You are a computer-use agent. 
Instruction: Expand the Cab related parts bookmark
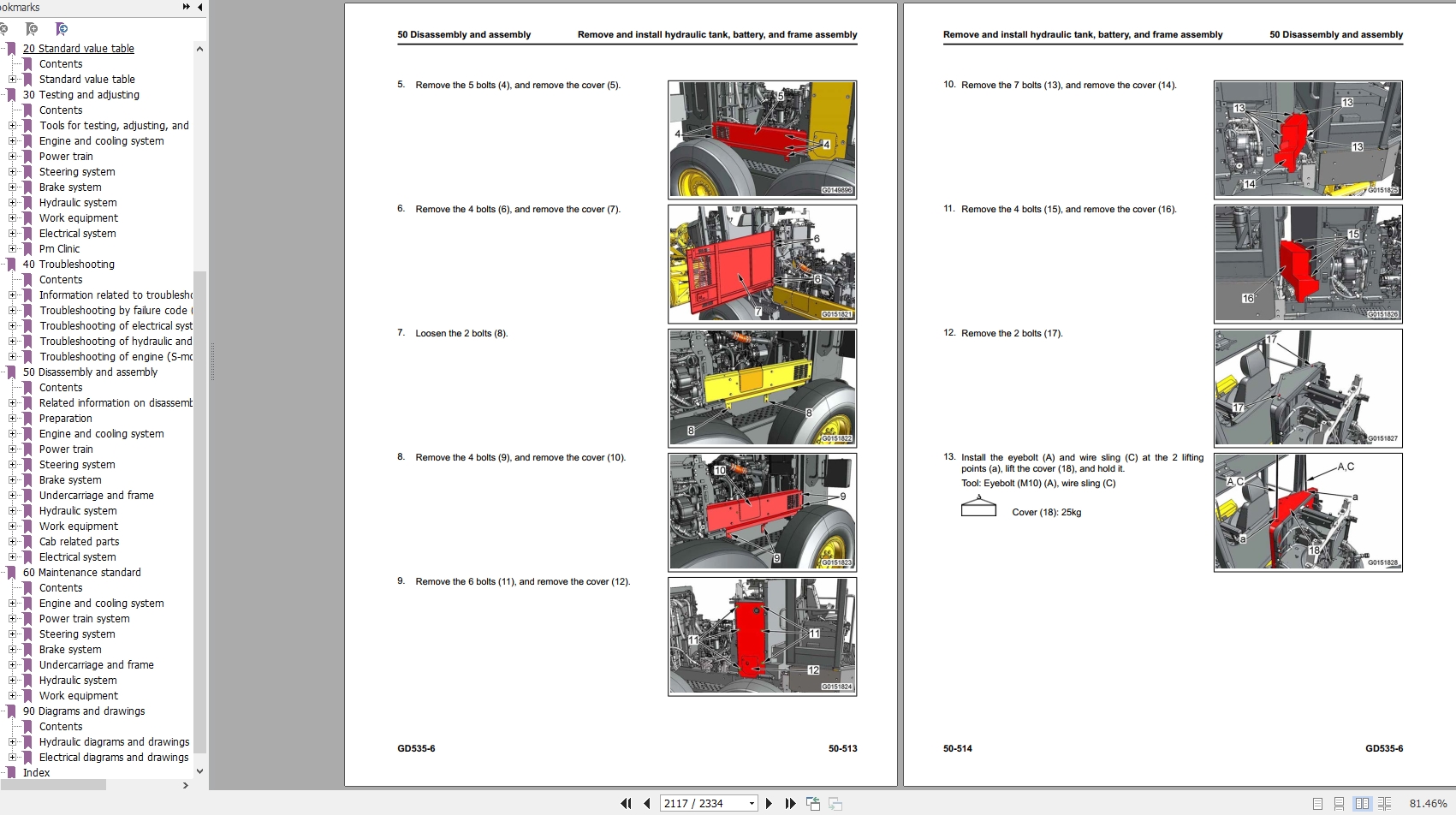click(x=12, y=542)
